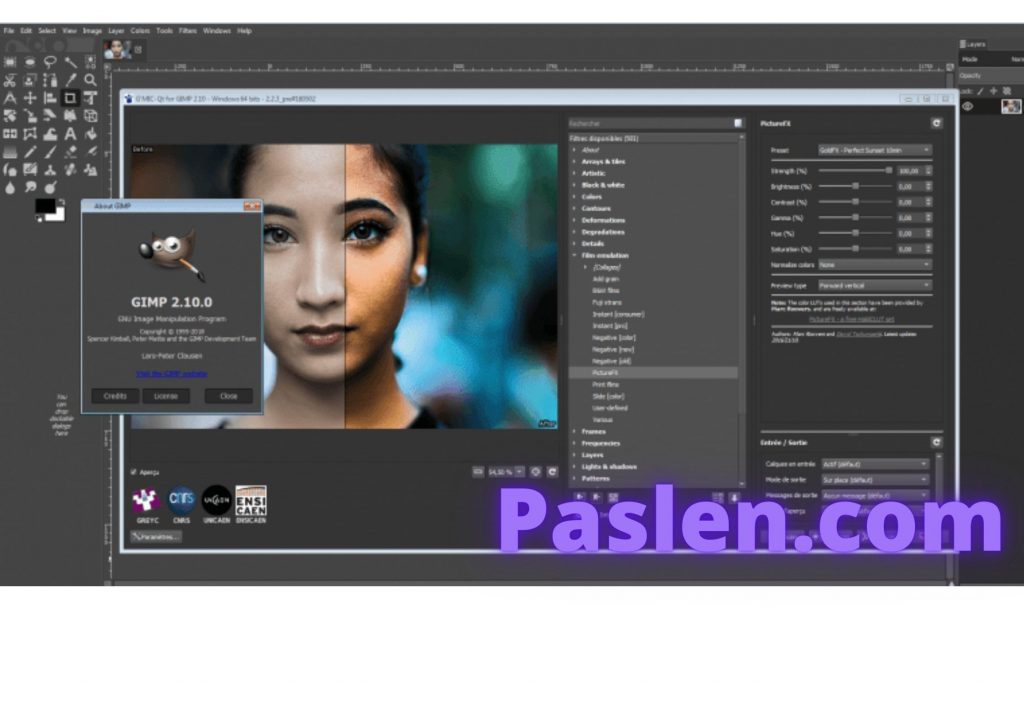Adjust the Brightness (%) slider

(x=856, y=186)
